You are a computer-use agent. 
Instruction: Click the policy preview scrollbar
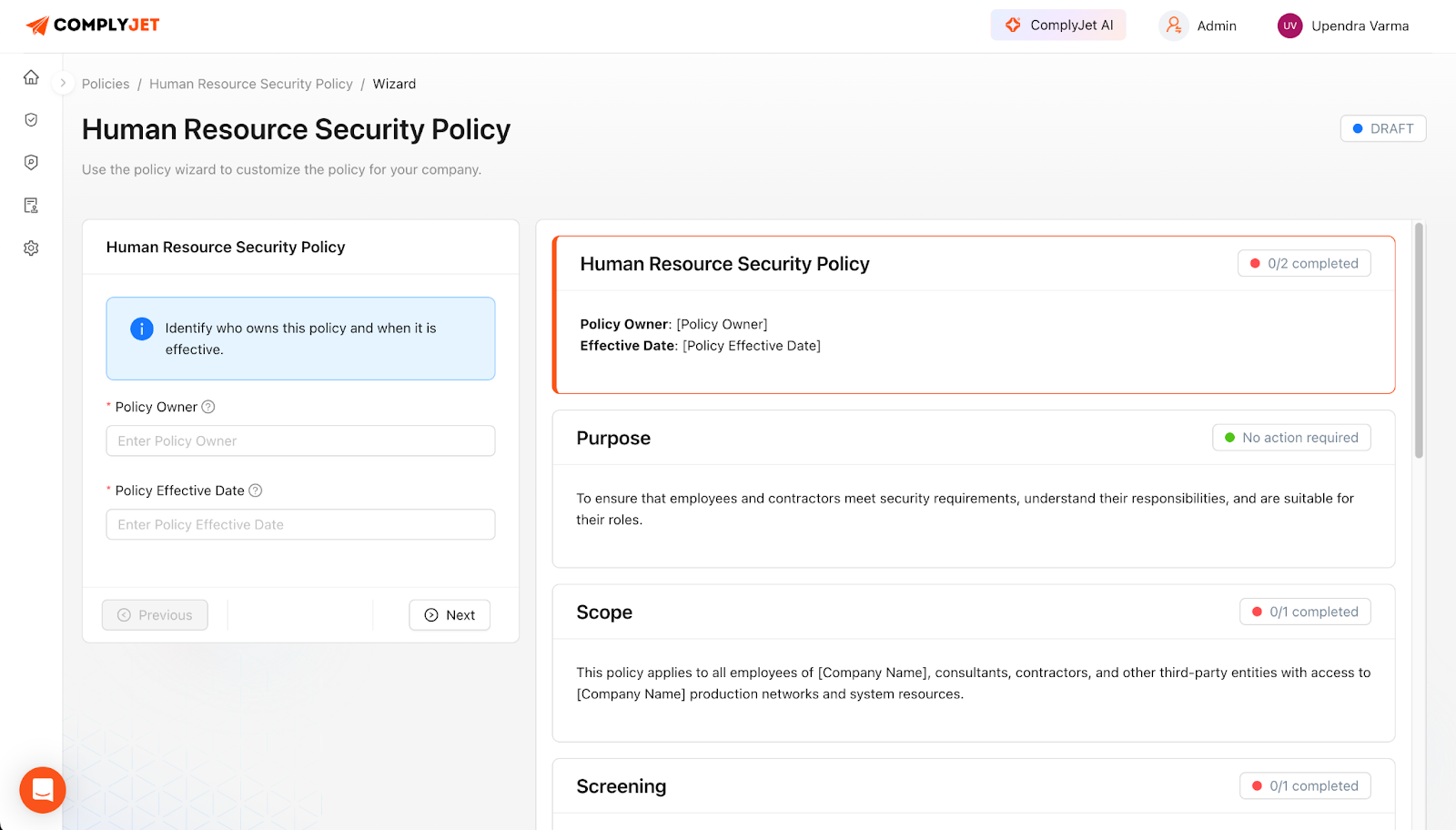pos(1419,340)
